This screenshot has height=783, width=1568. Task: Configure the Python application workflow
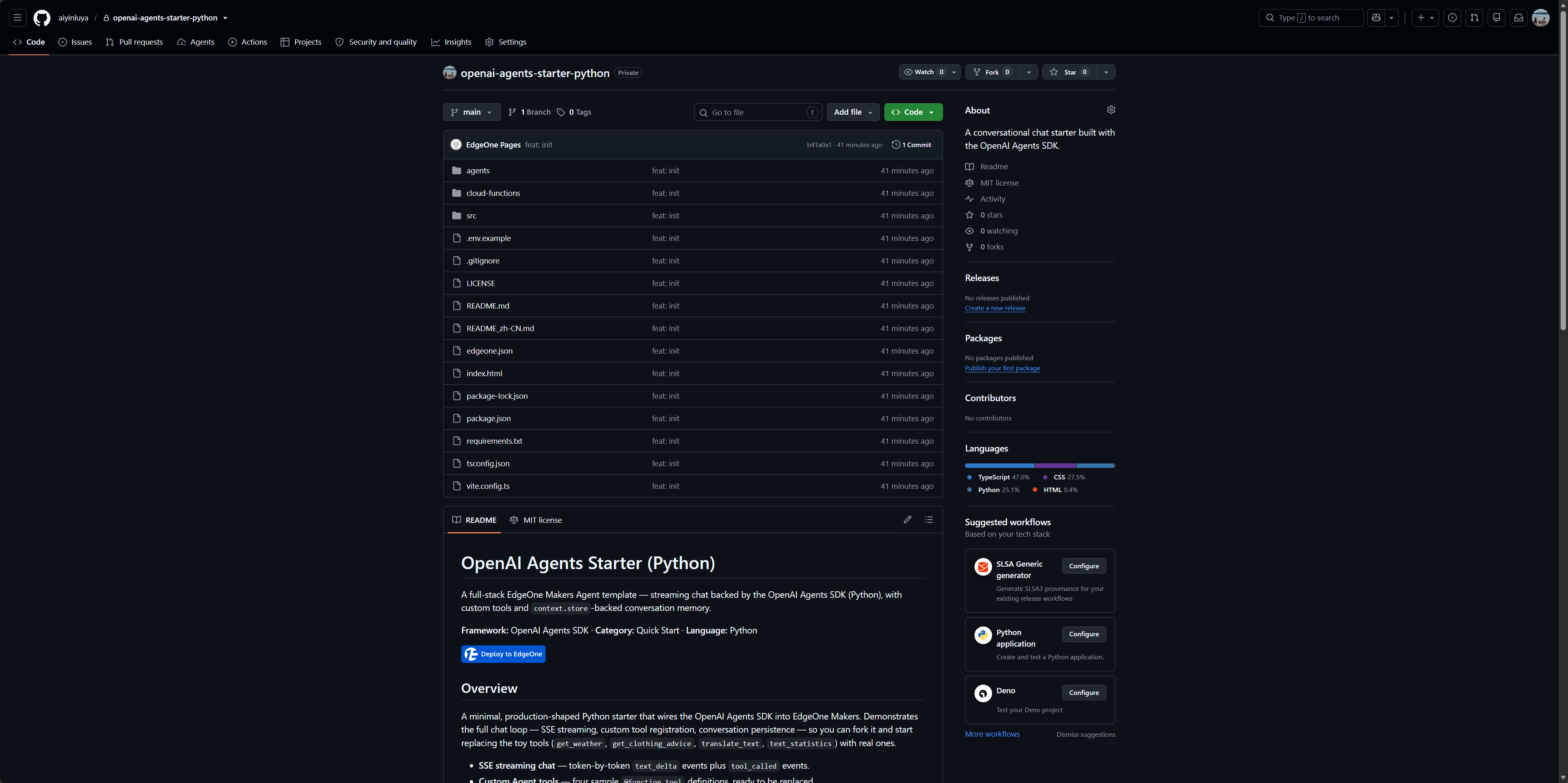(x=1083, y=634)
